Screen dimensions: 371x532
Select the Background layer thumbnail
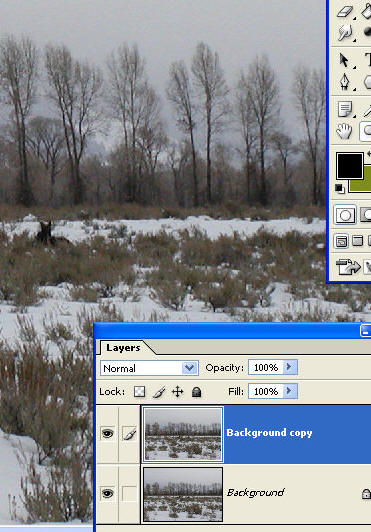coord(183,494)
